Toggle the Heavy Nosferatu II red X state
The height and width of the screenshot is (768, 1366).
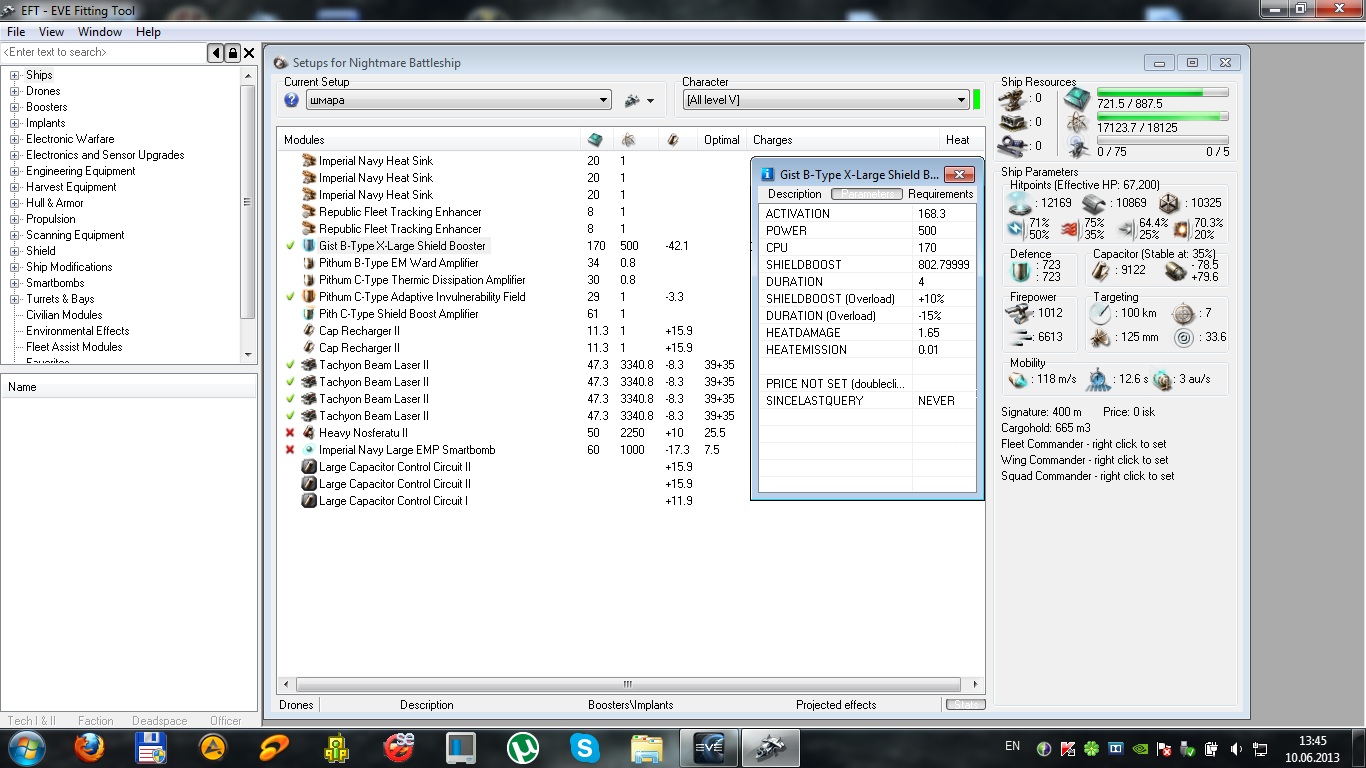click(x=290, y=433)
